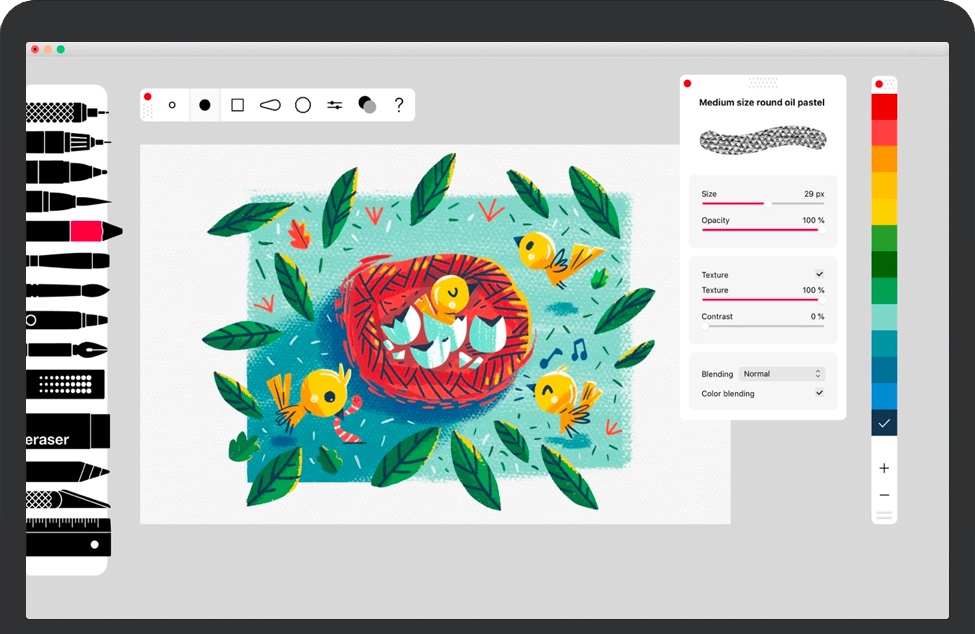This screenshot has height=634, width=975.
Task: Choose the small brush size dot
Action: 172,105
